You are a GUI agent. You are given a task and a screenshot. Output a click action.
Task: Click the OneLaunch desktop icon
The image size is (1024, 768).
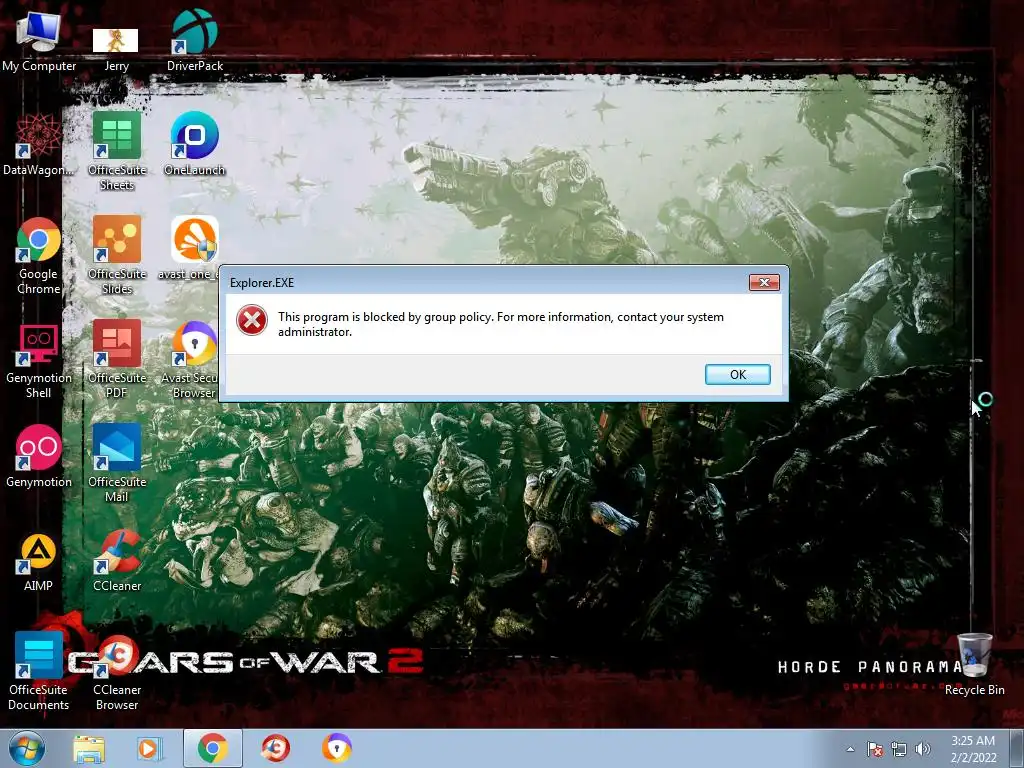195,144
